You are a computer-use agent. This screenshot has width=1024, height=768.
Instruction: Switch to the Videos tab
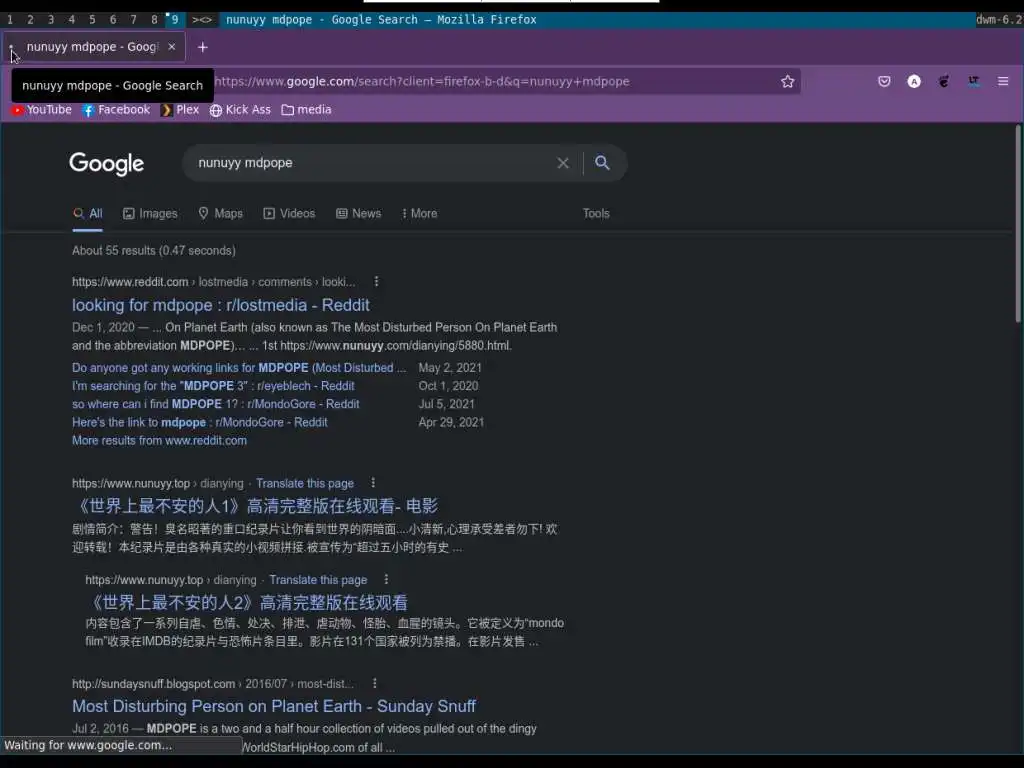[x=289, y=214]
